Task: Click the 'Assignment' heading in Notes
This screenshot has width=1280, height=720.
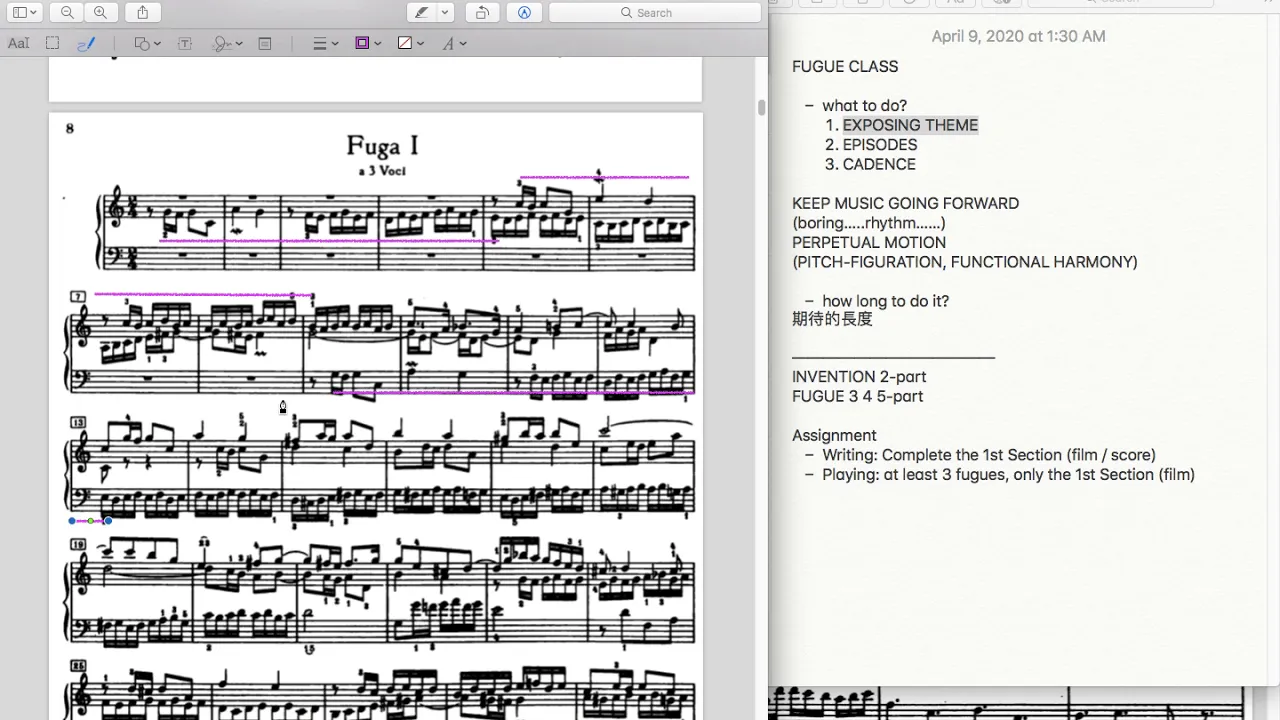Action: point(834,436)
